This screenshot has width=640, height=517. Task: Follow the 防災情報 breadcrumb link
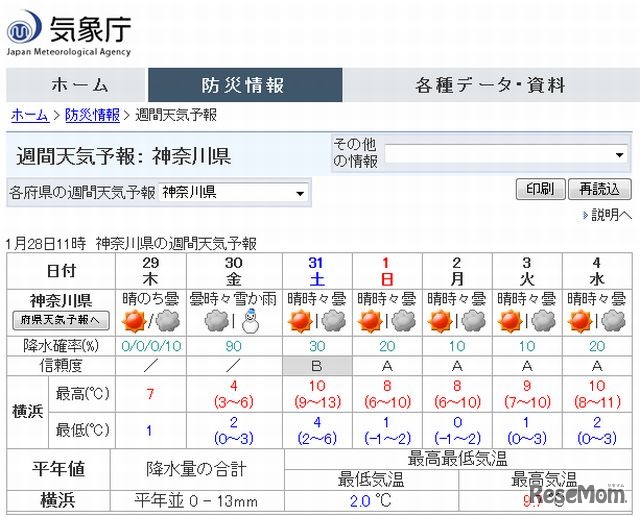[92, 115]
